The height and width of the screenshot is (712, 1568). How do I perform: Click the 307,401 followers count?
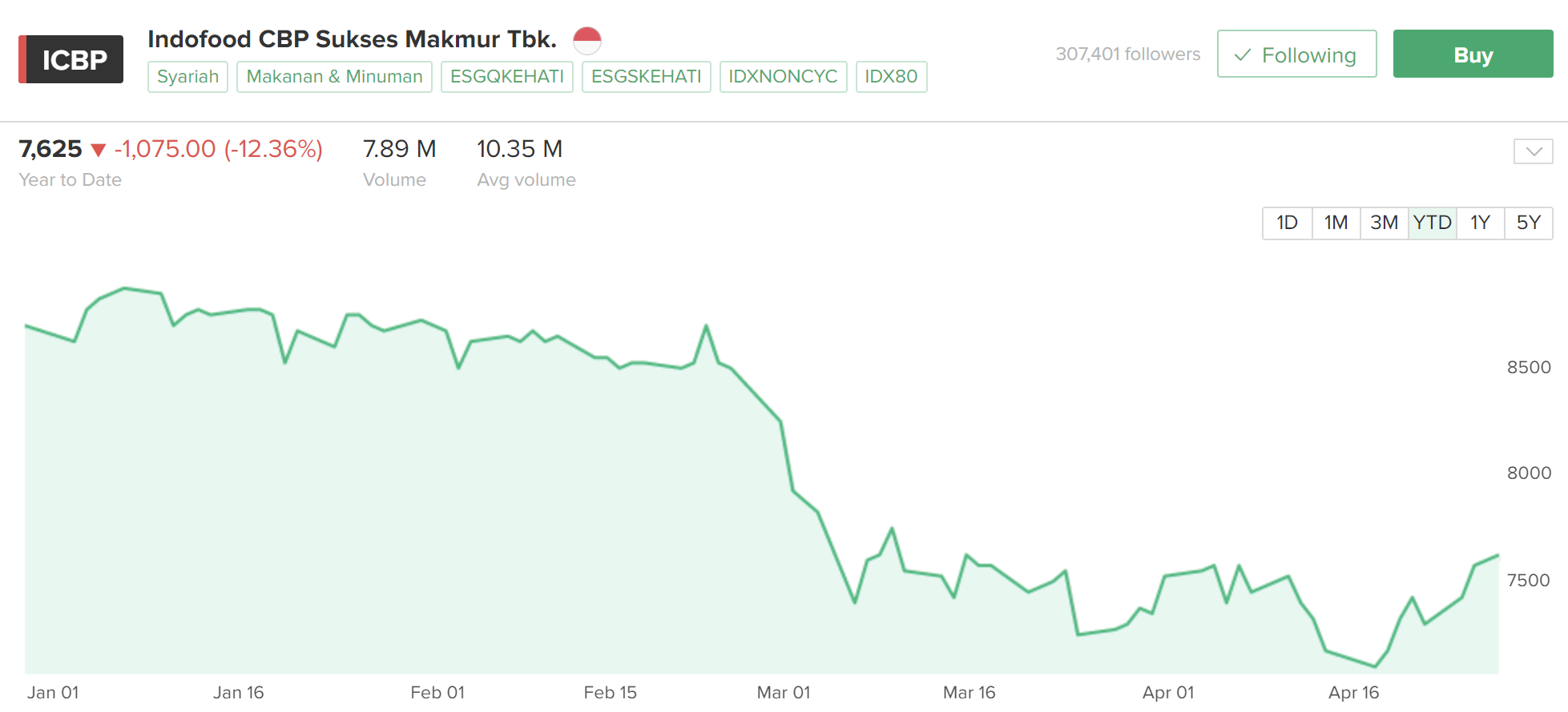pos(1127,54)
